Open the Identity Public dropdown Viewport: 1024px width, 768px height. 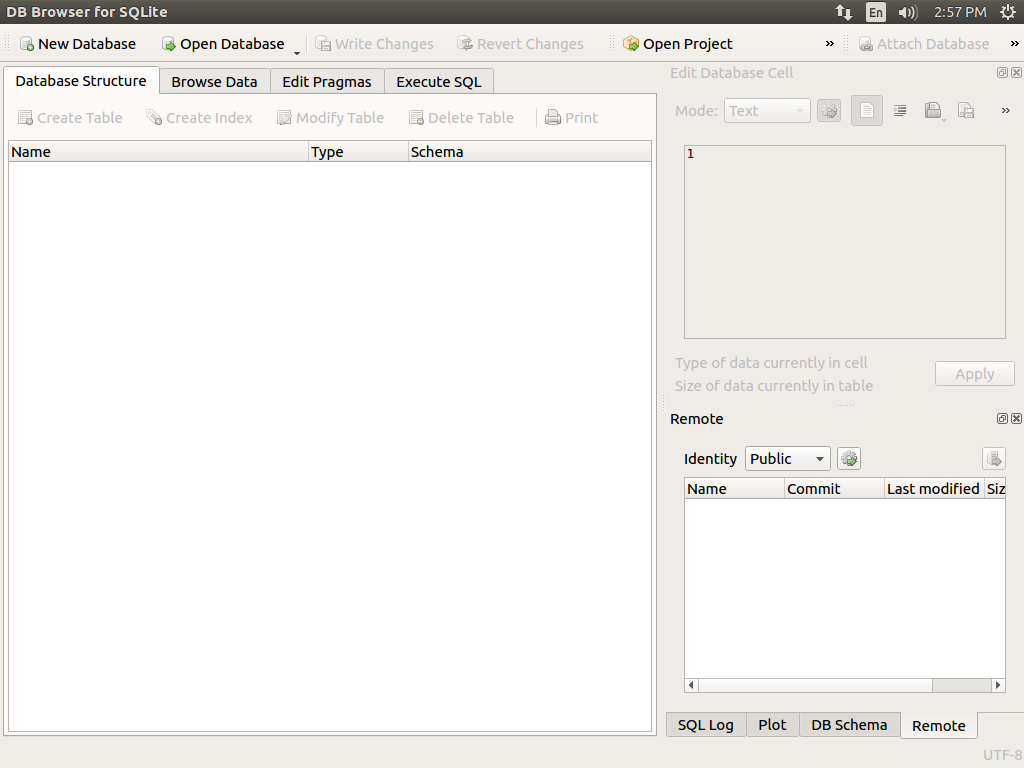[x=788, y=458]
